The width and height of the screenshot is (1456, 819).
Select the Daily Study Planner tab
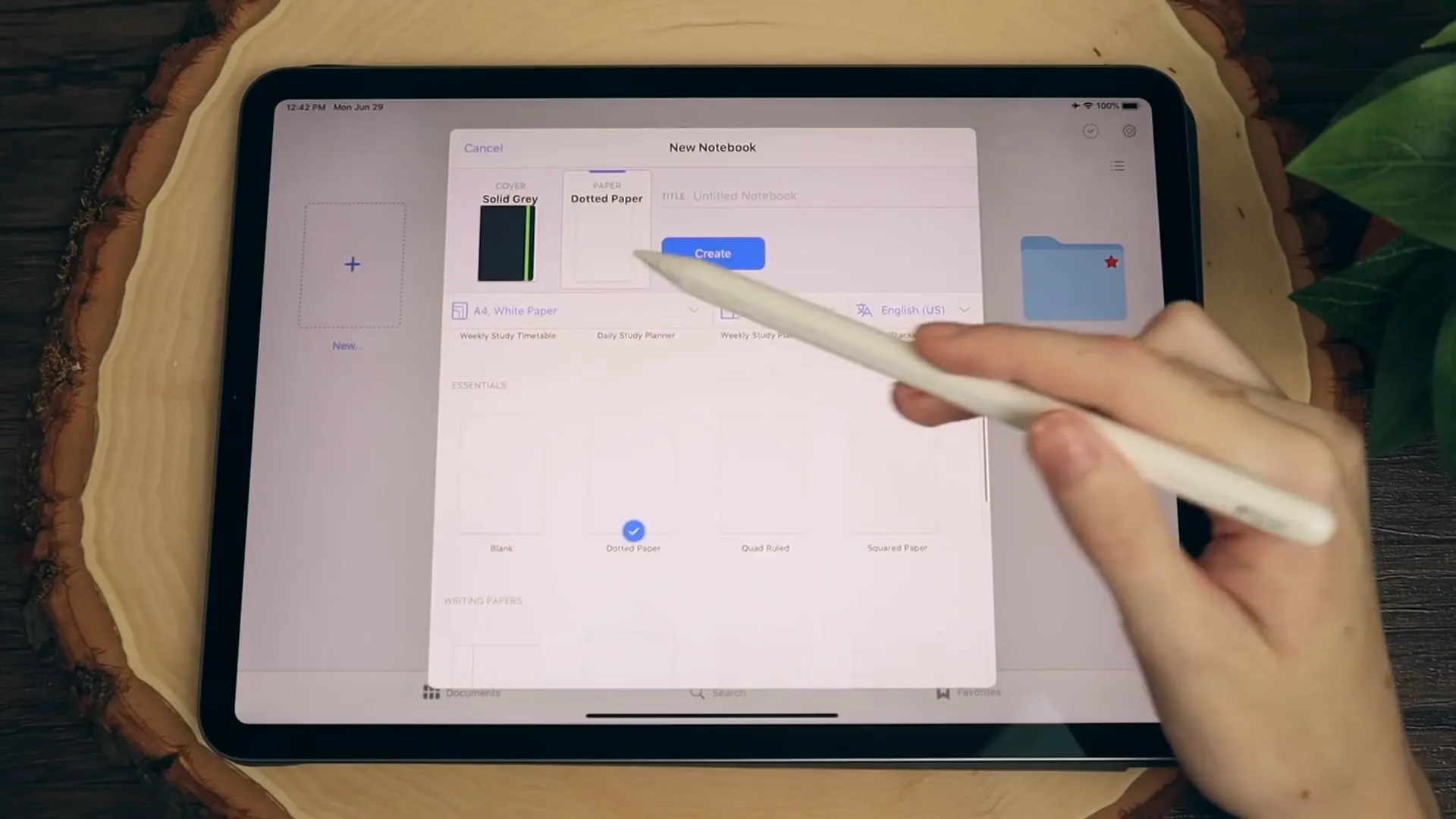(636, 334)
